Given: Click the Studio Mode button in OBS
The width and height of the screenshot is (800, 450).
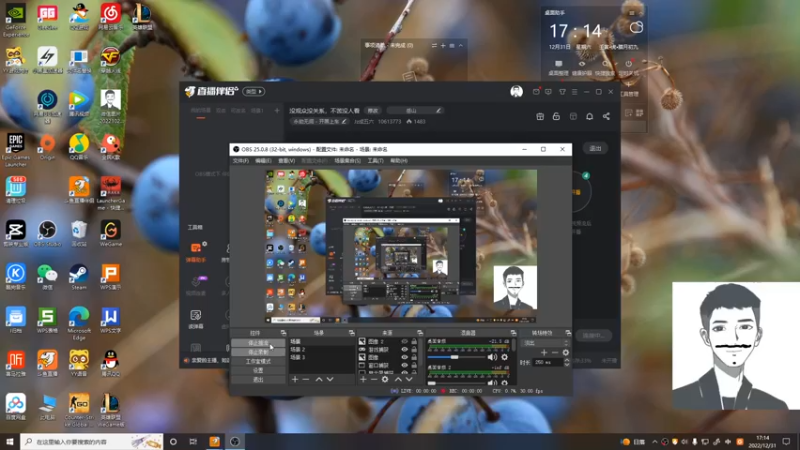Looking at the screenshot, I should tap(258, 361).
